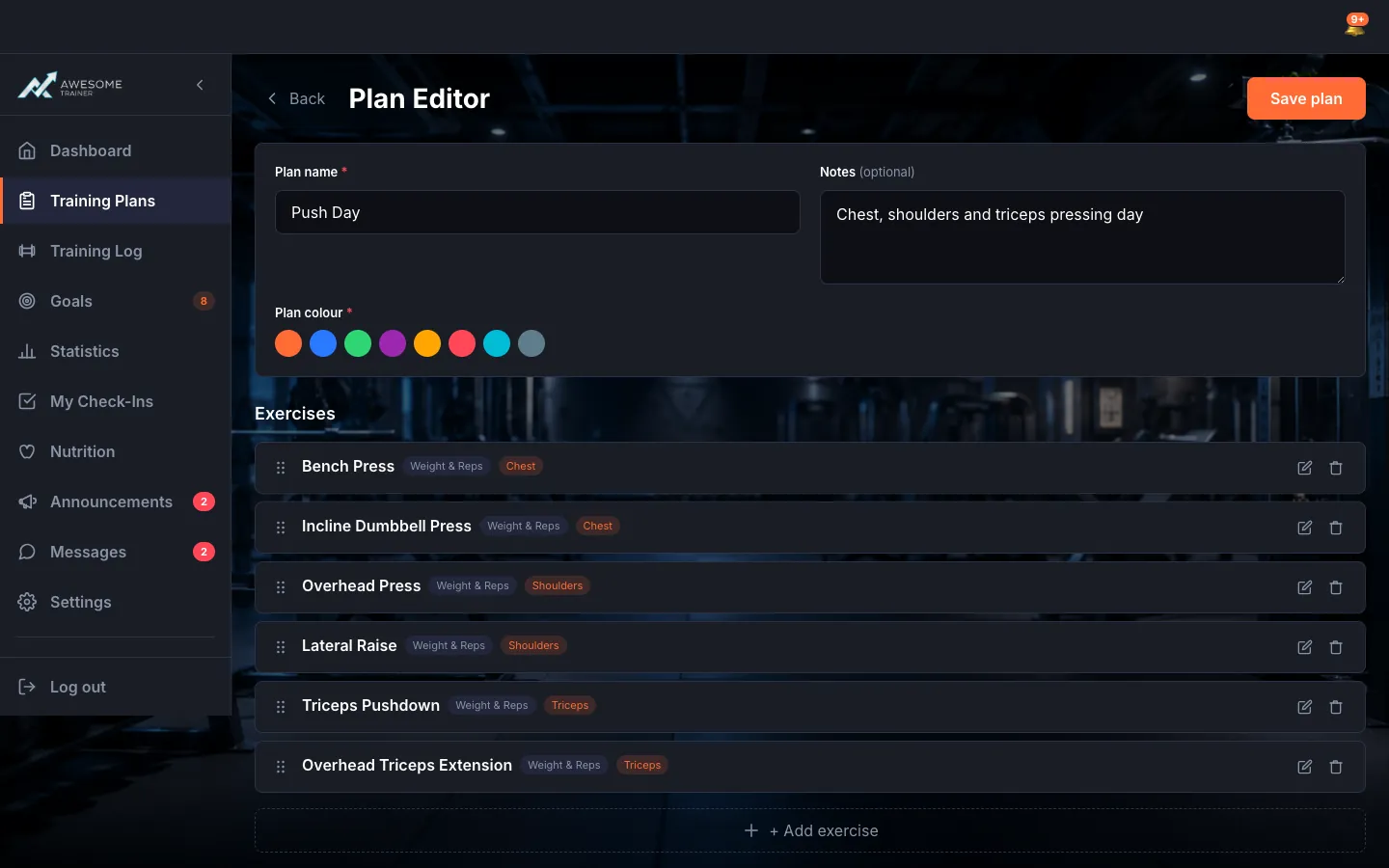Image resolution: width=1389 pixels, height=868 pixels.
Task: Click the Awesome Trainer logo
Action: (70, 86)
